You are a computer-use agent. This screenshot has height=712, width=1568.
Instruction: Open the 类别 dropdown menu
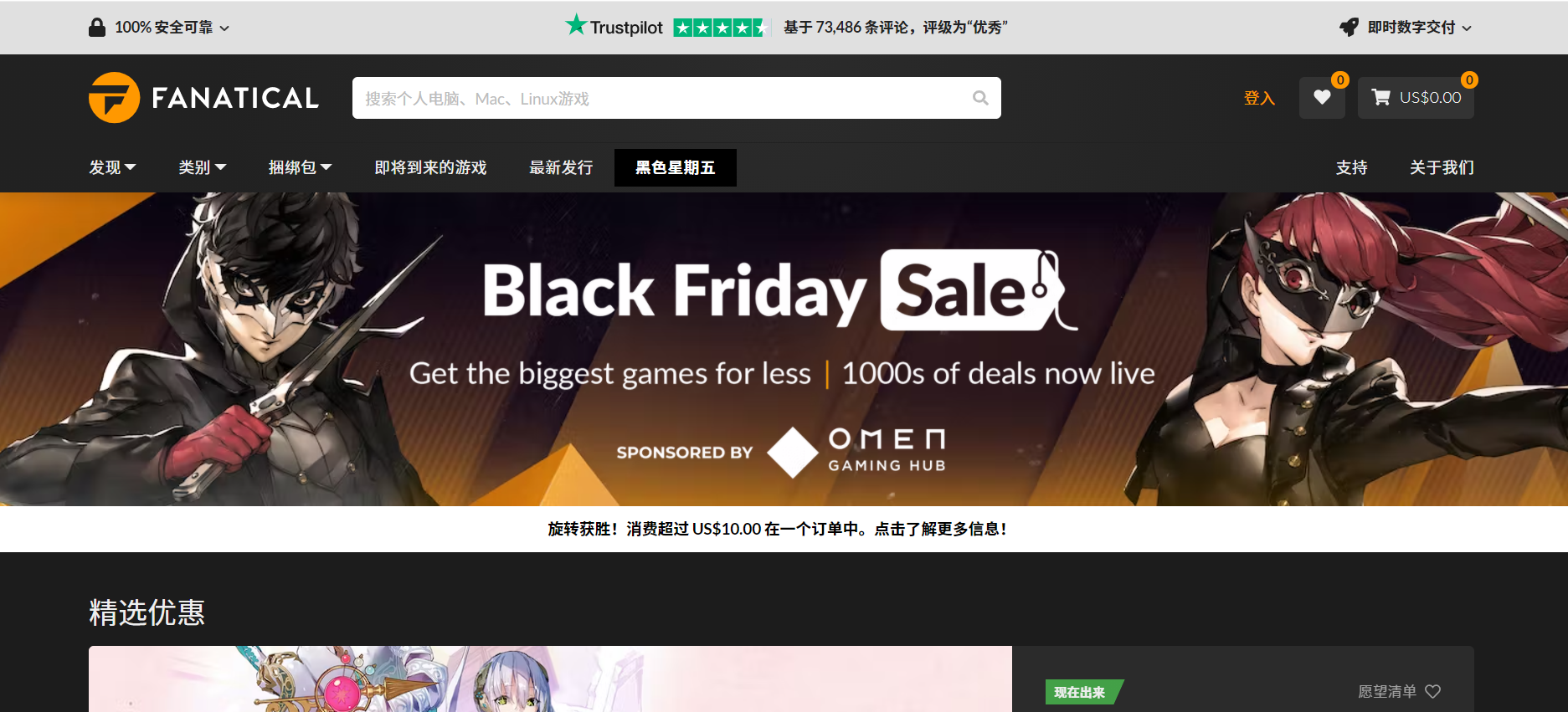coord(202,167)
